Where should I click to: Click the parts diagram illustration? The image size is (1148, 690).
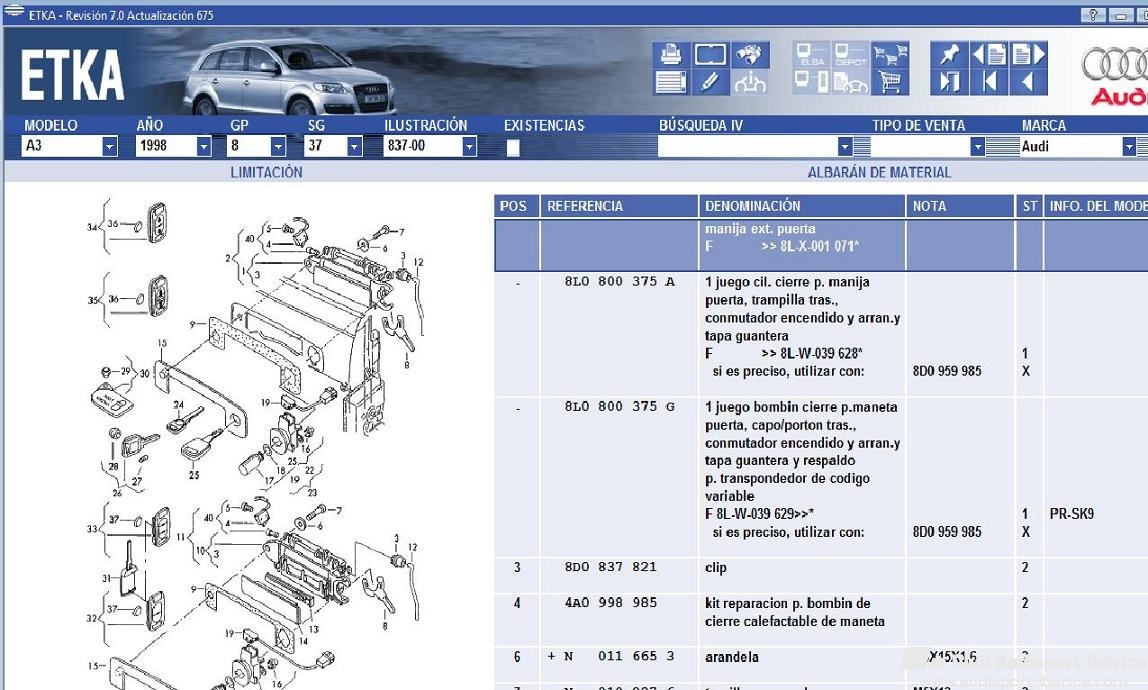[256, 443]
